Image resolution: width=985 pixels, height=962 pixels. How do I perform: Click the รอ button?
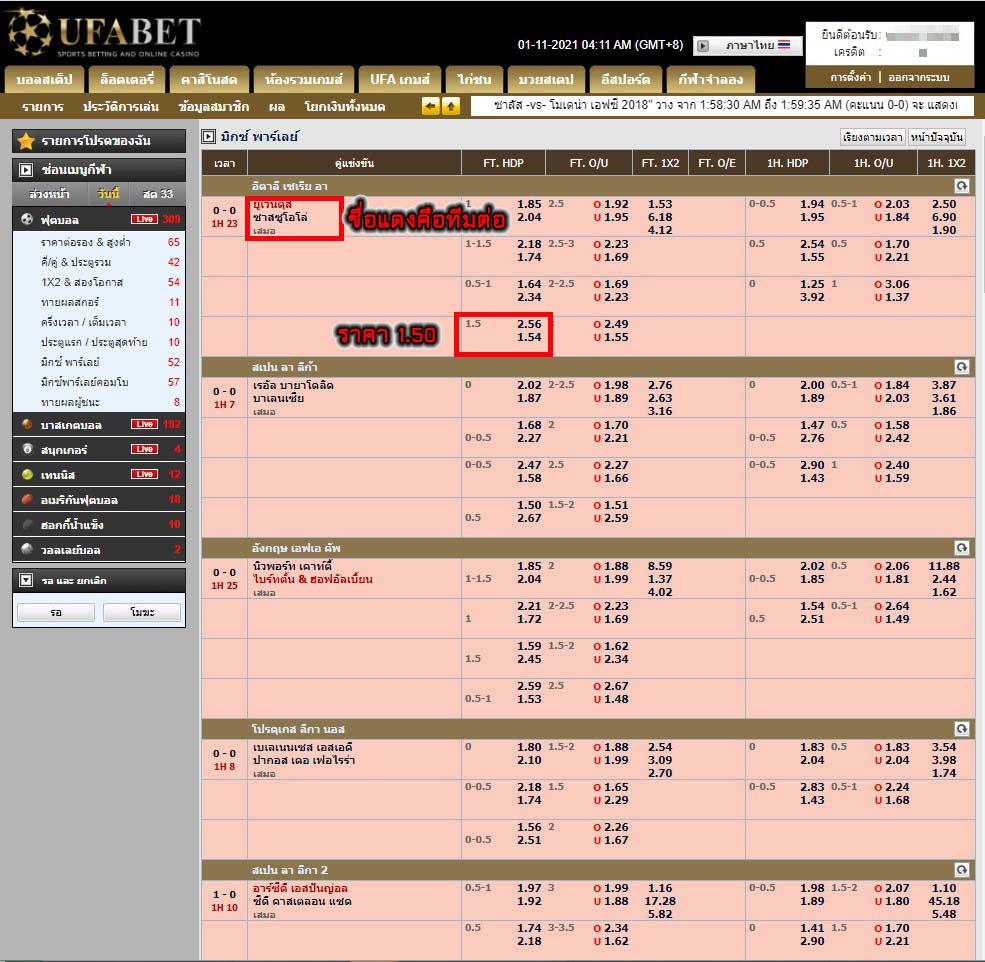(x=56, y=612)
